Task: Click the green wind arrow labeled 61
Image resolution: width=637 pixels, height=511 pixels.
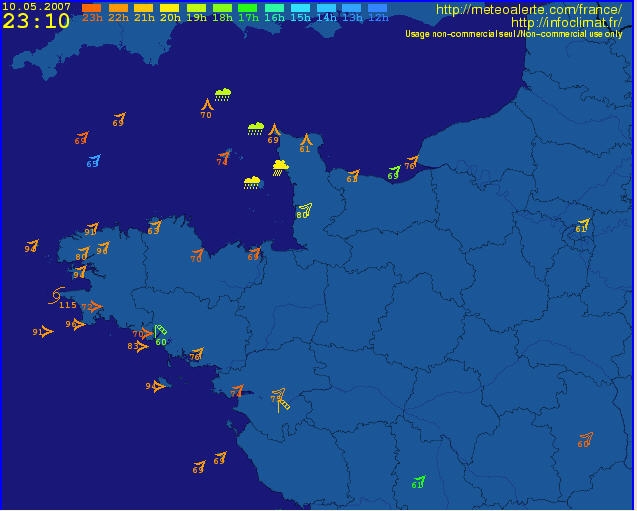Action: click(420, 481)
